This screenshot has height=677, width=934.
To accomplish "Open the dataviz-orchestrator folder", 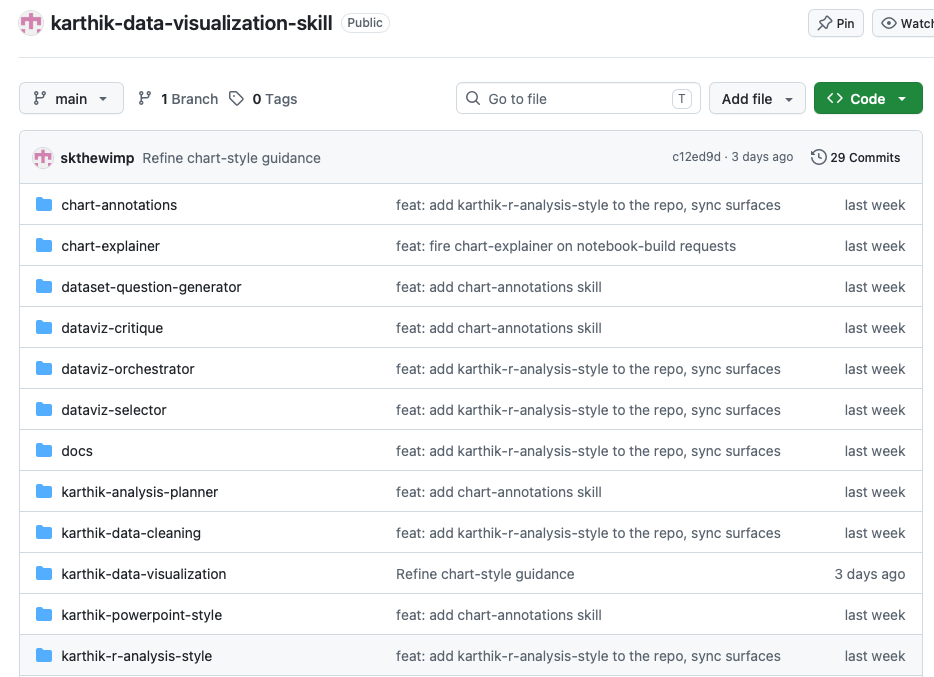I will click(x=127, y=369).
